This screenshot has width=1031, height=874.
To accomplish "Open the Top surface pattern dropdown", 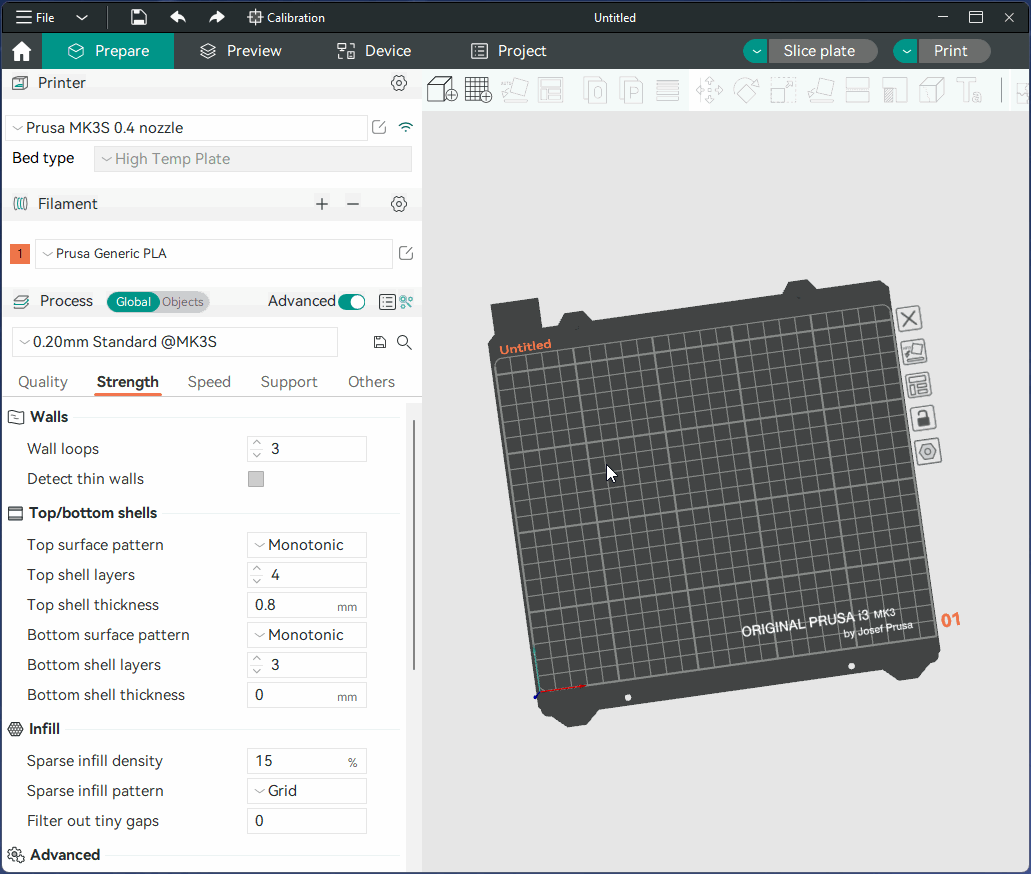I will [x=307, y=545].
